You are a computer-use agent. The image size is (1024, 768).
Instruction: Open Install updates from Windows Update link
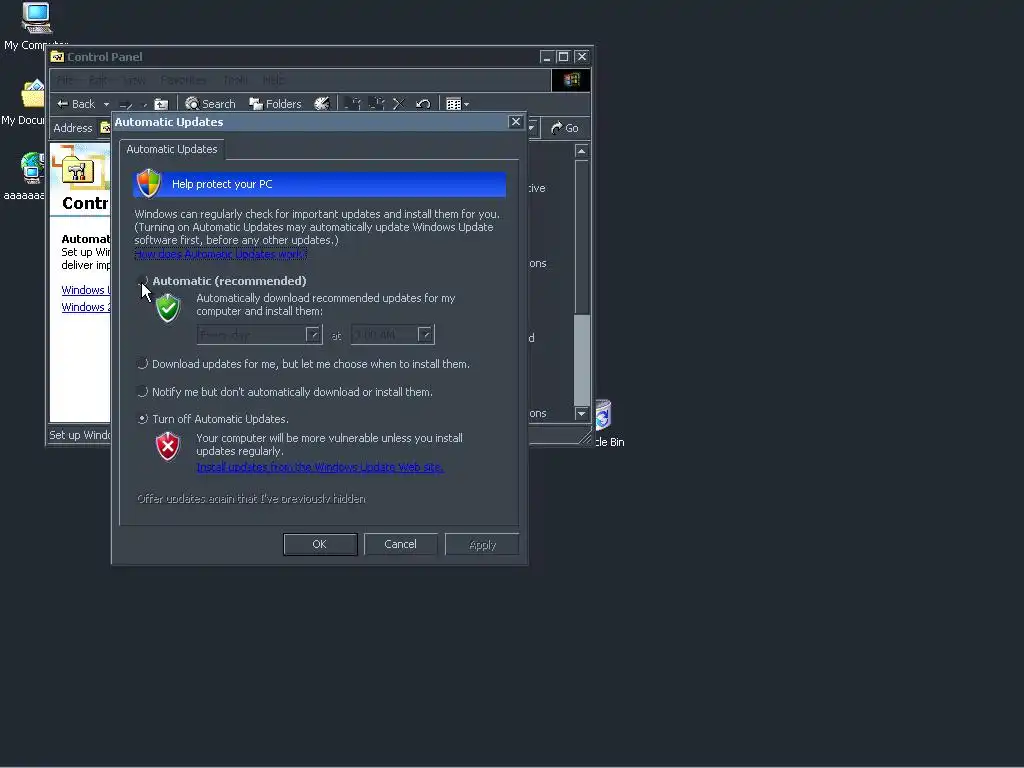point(320,467)
